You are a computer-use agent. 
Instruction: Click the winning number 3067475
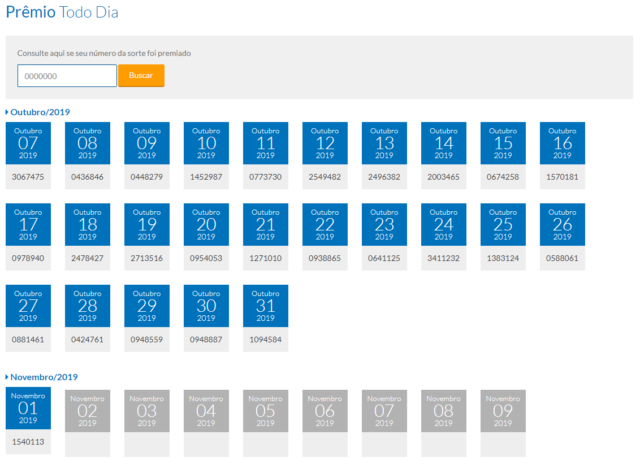[28, 177]
